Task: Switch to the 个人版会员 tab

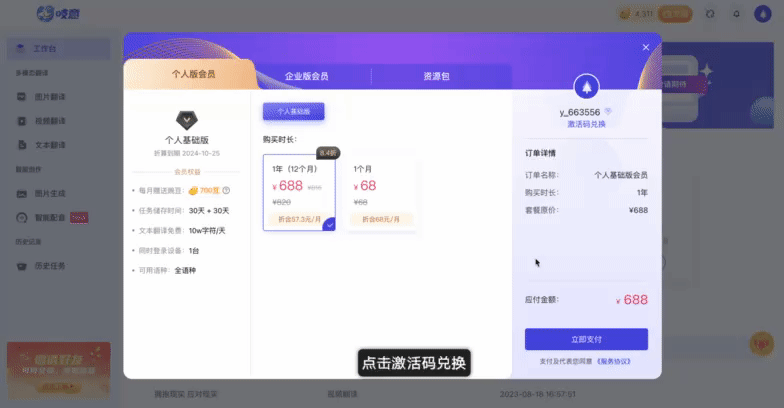Action: (193, 75)
